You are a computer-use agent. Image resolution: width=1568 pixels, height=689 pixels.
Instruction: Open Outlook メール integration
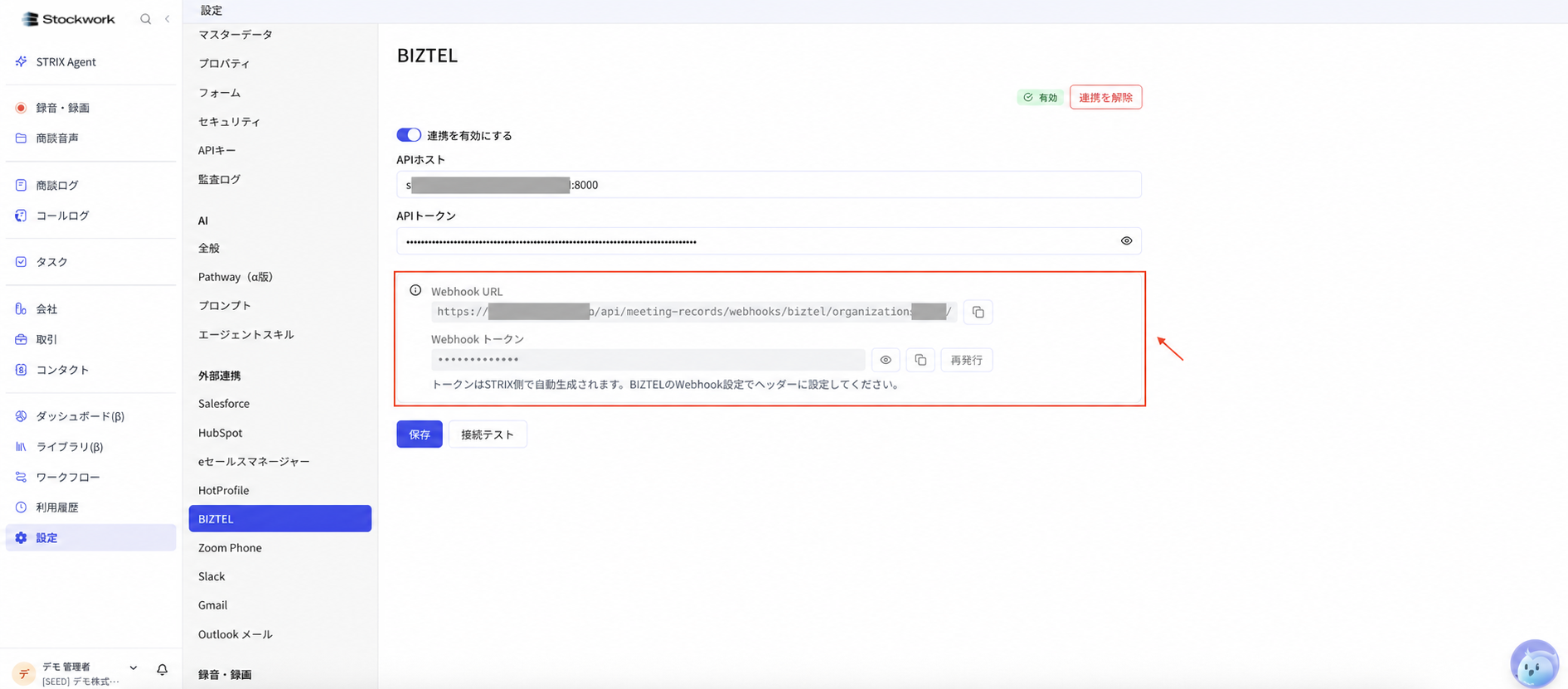[x=279, y=634]
